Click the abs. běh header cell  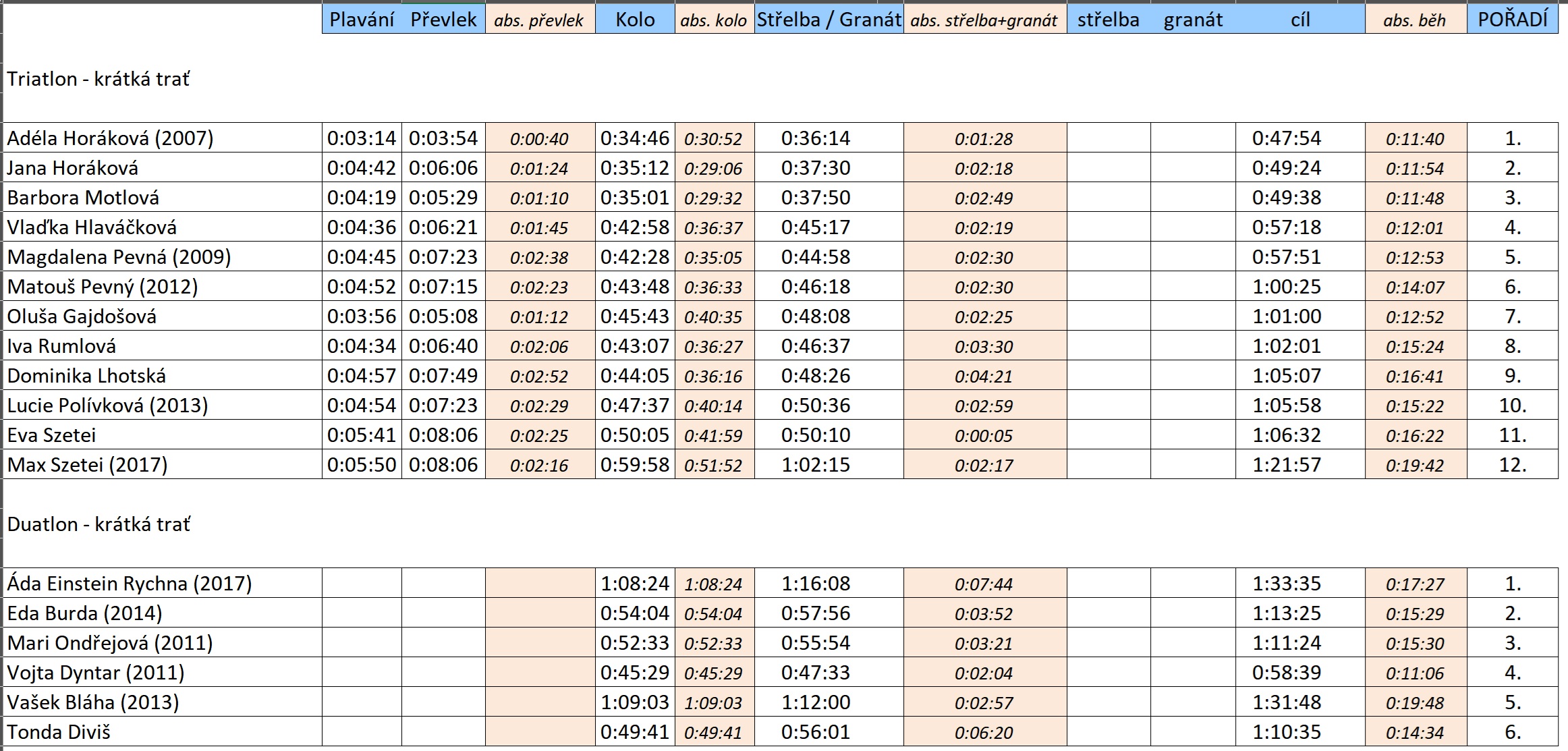(1415, 20)
